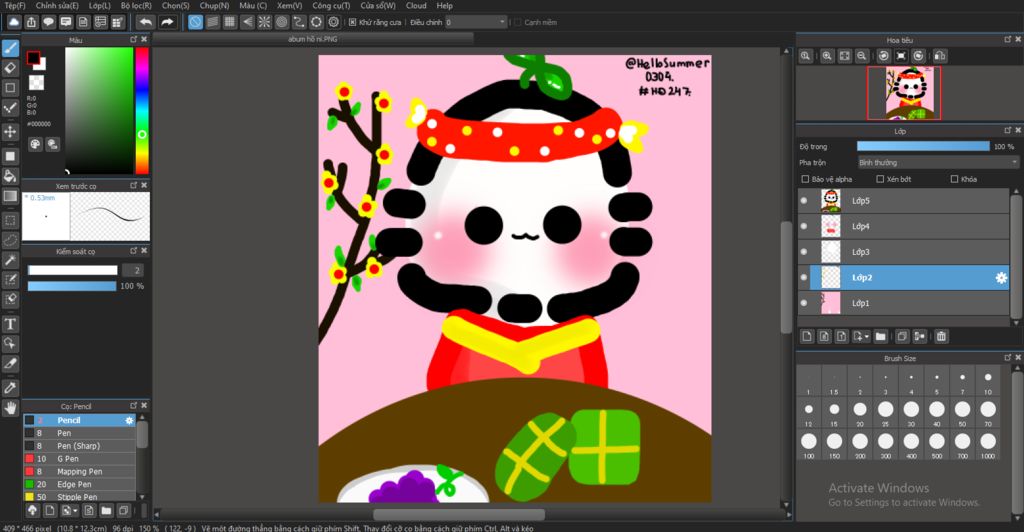Click the Redo arrow in the toolbar
This screenshot has width=1024, height=532.
[167, 22]
